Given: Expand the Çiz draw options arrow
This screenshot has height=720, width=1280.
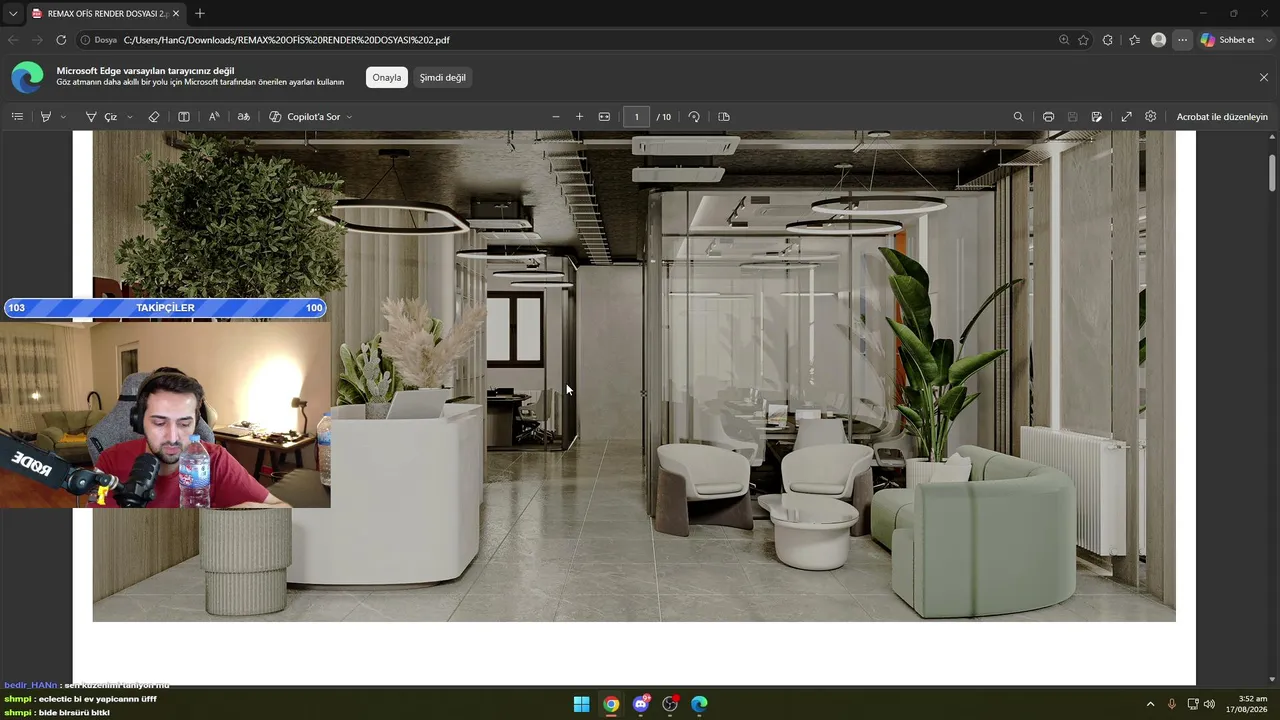Looking at the screenshot, I should click(130, 117).
